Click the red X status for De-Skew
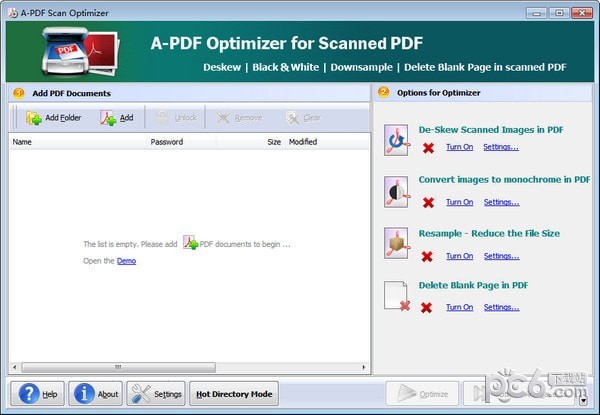The width and height of the screenshot is (600, 415). (428, 148)
